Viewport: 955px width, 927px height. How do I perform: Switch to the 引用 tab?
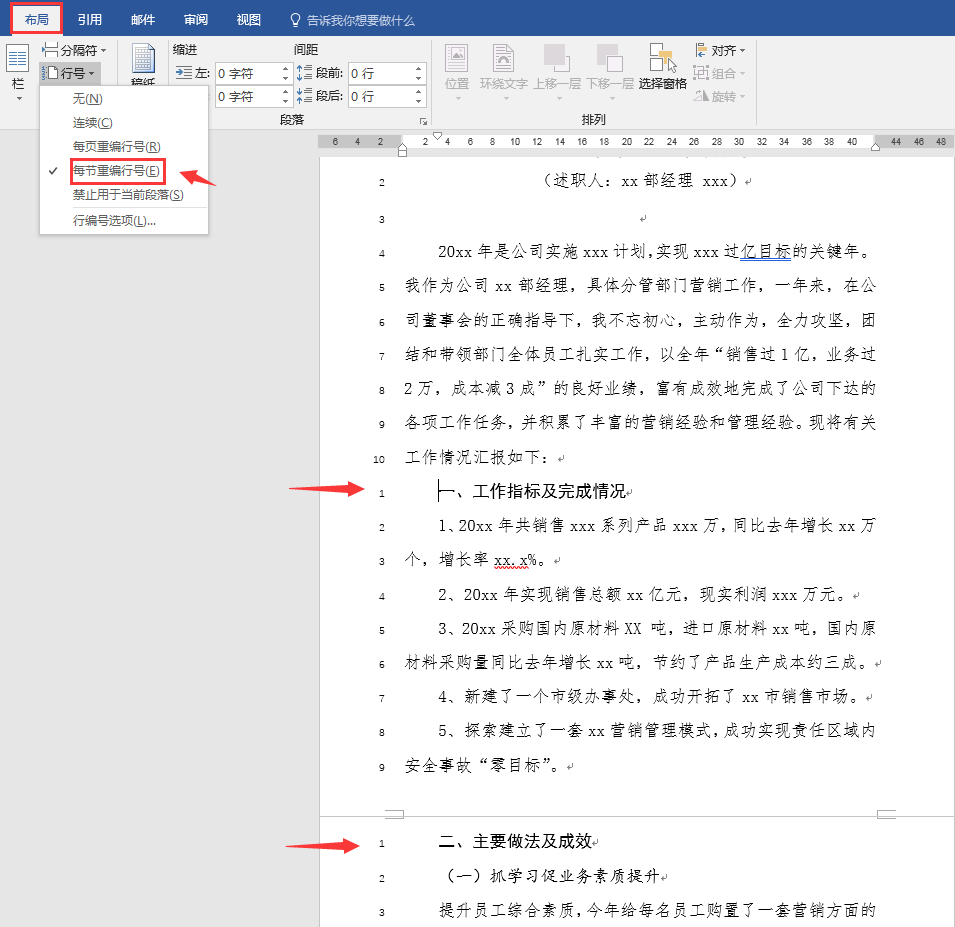pos(90,19)
